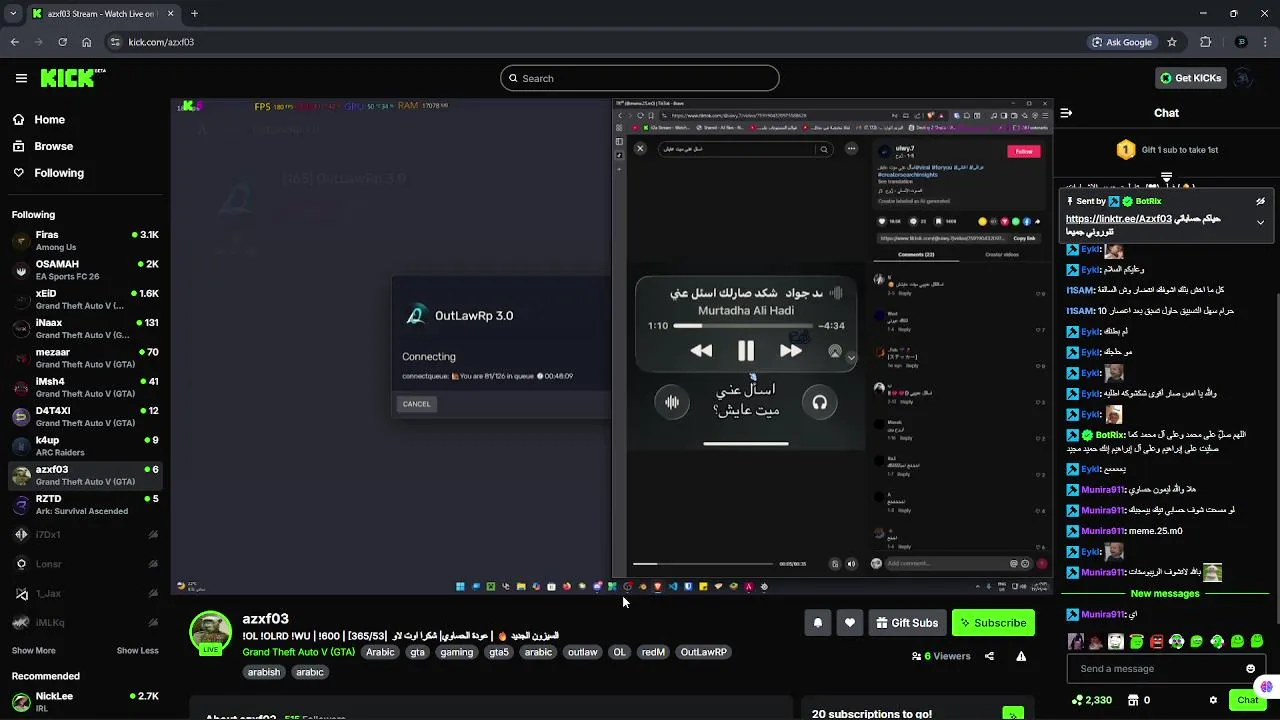
Task: Report the stream with warning icon
Action: 1021,656
